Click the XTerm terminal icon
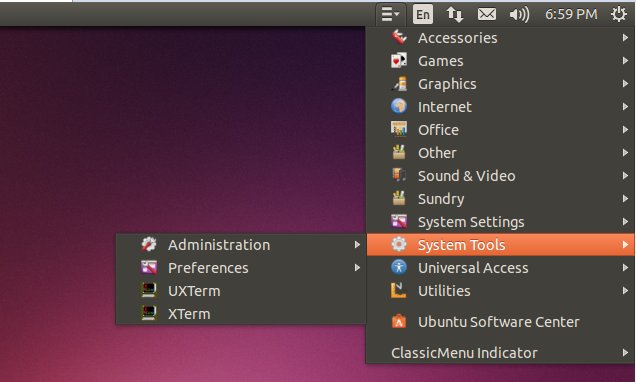The width and height of the screenshot is (636, 382). pos(149,313)
